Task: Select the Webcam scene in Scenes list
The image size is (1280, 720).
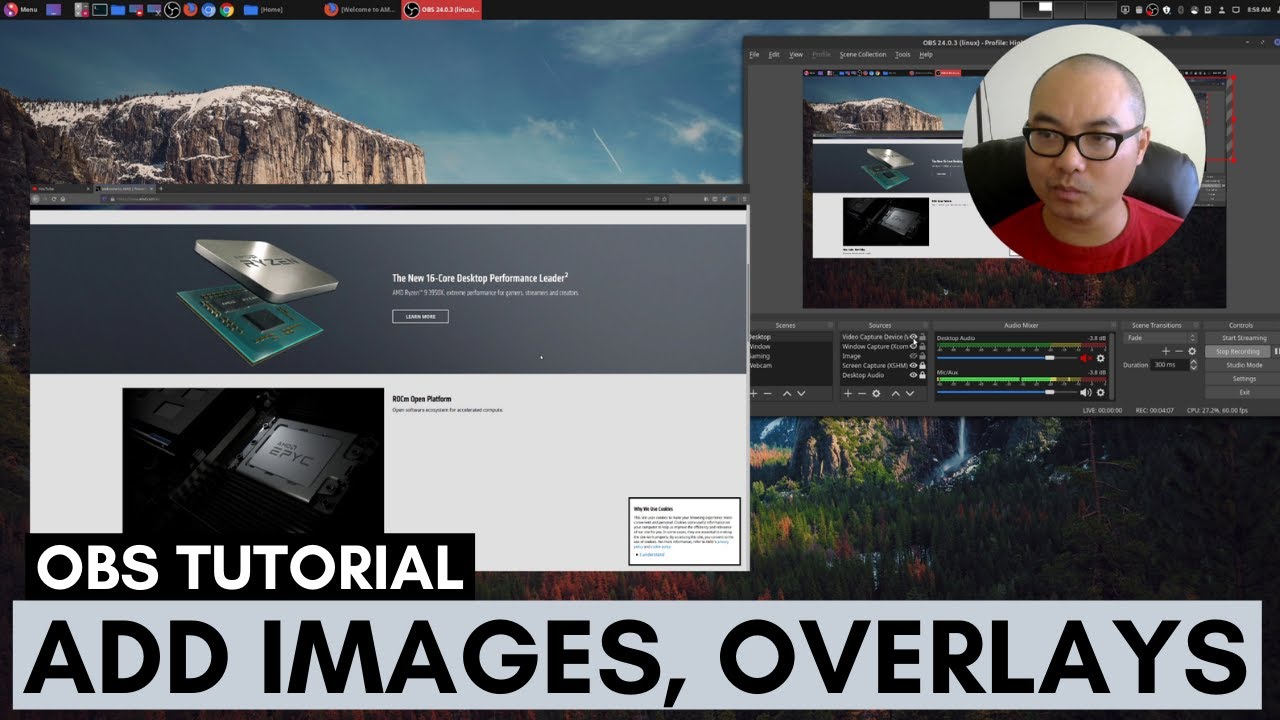Action: point(790,365)
